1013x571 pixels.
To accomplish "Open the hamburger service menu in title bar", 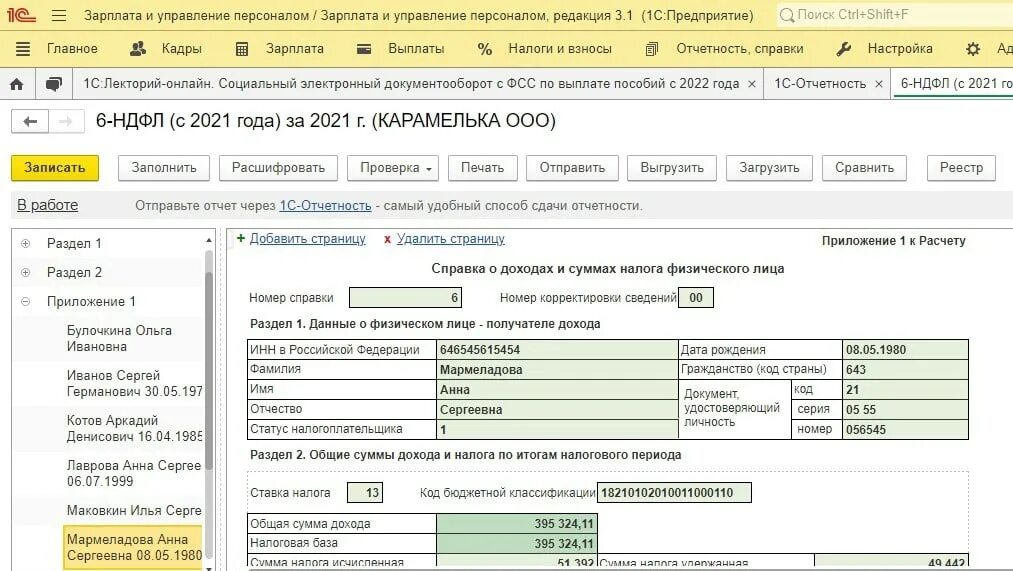I will click(59, 15).
